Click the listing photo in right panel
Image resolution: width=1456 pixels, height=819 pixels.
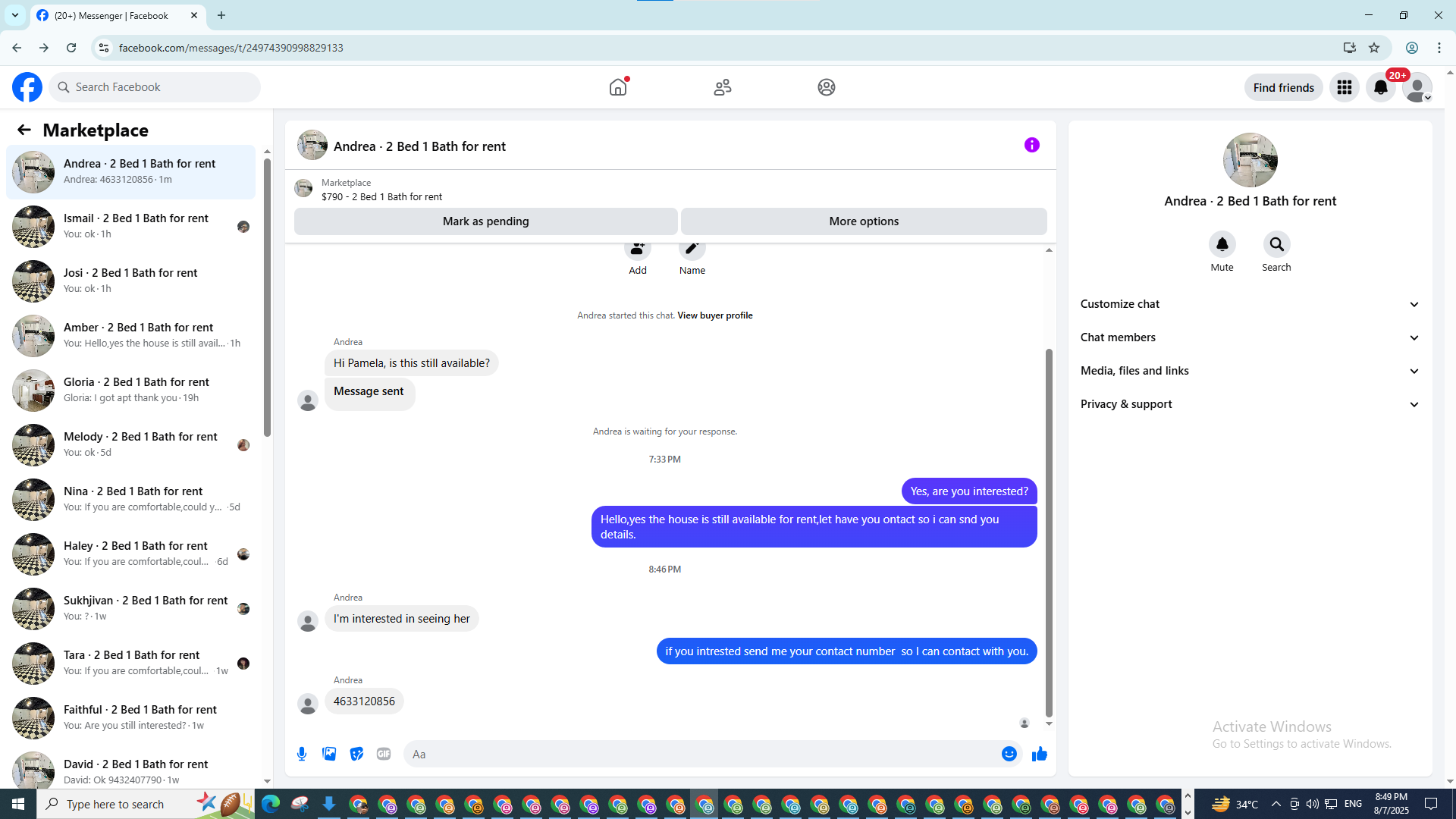[x=1250, y=160]
